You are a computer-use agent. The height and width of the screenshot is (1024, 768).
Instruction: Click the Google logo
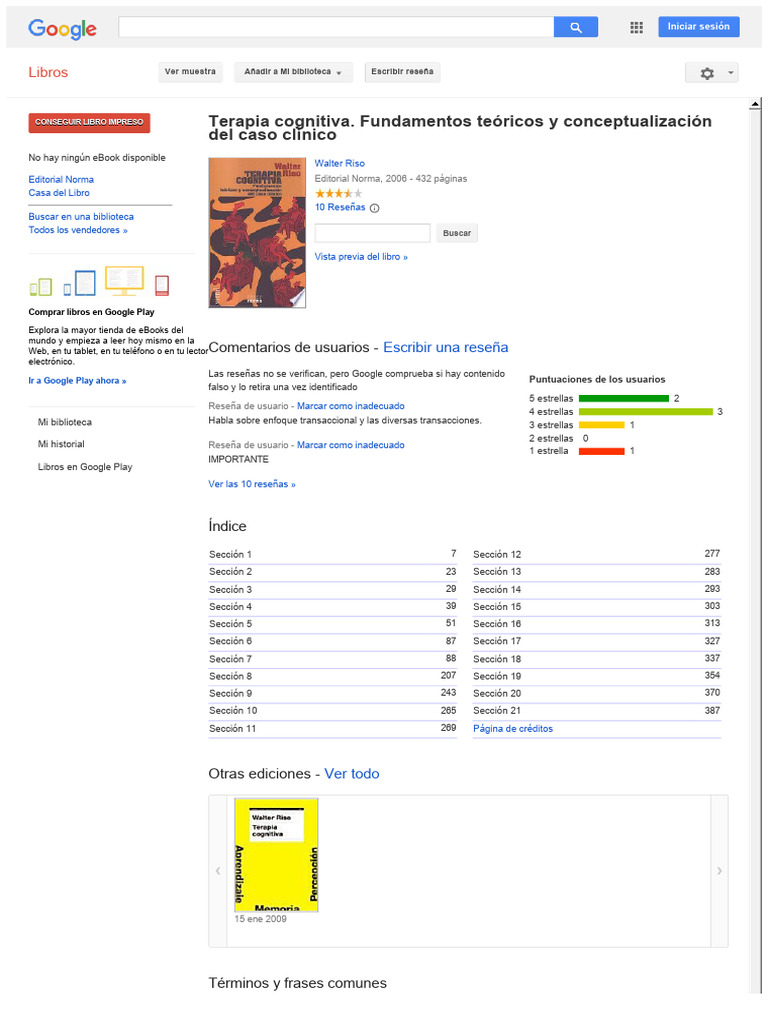pos(62,28)
